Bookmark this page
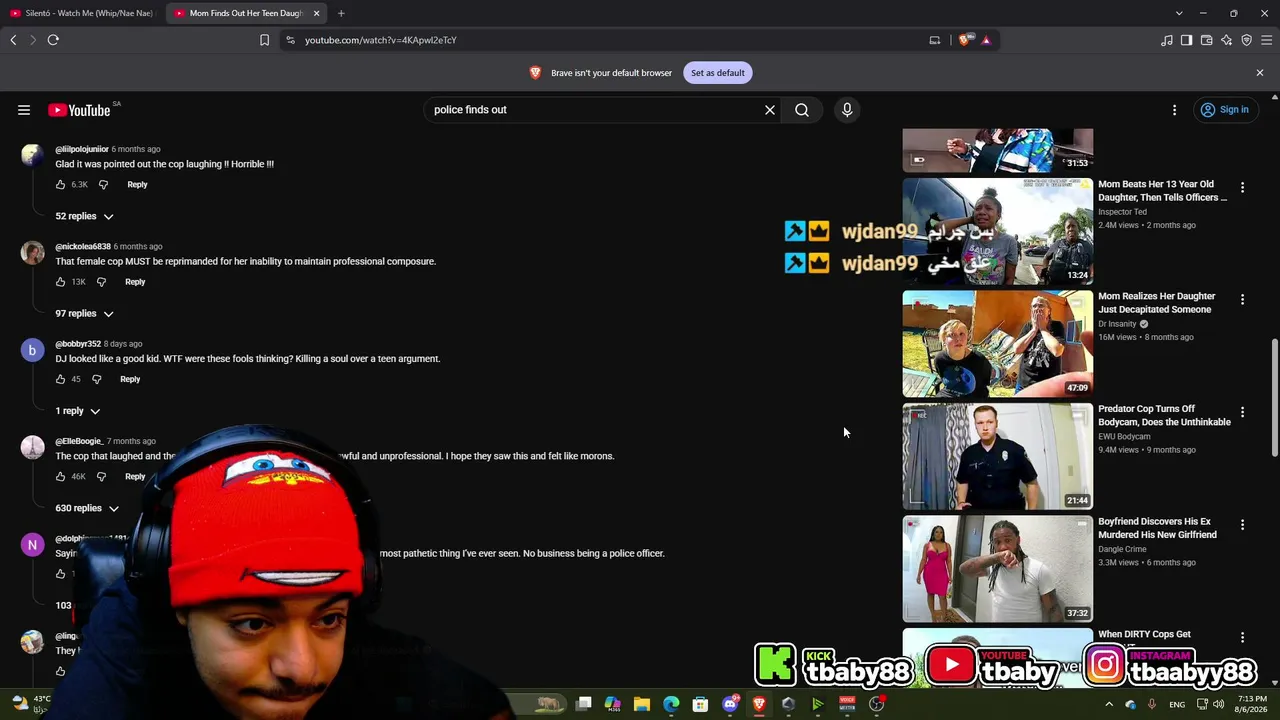This screenshot has width=1280, height=720. pyautogui.click(x=264, y=40)
